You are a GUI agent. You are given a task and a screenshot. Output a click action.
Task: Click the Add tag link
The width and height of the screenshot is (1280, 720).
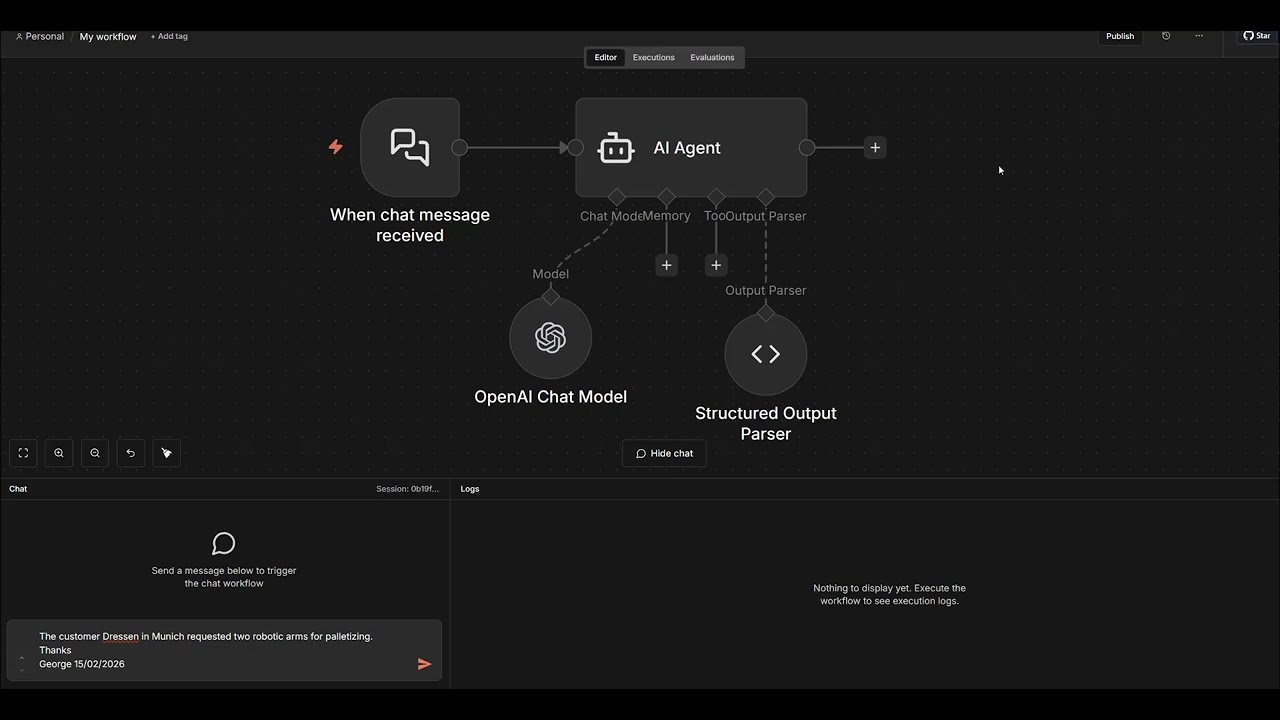169,36
